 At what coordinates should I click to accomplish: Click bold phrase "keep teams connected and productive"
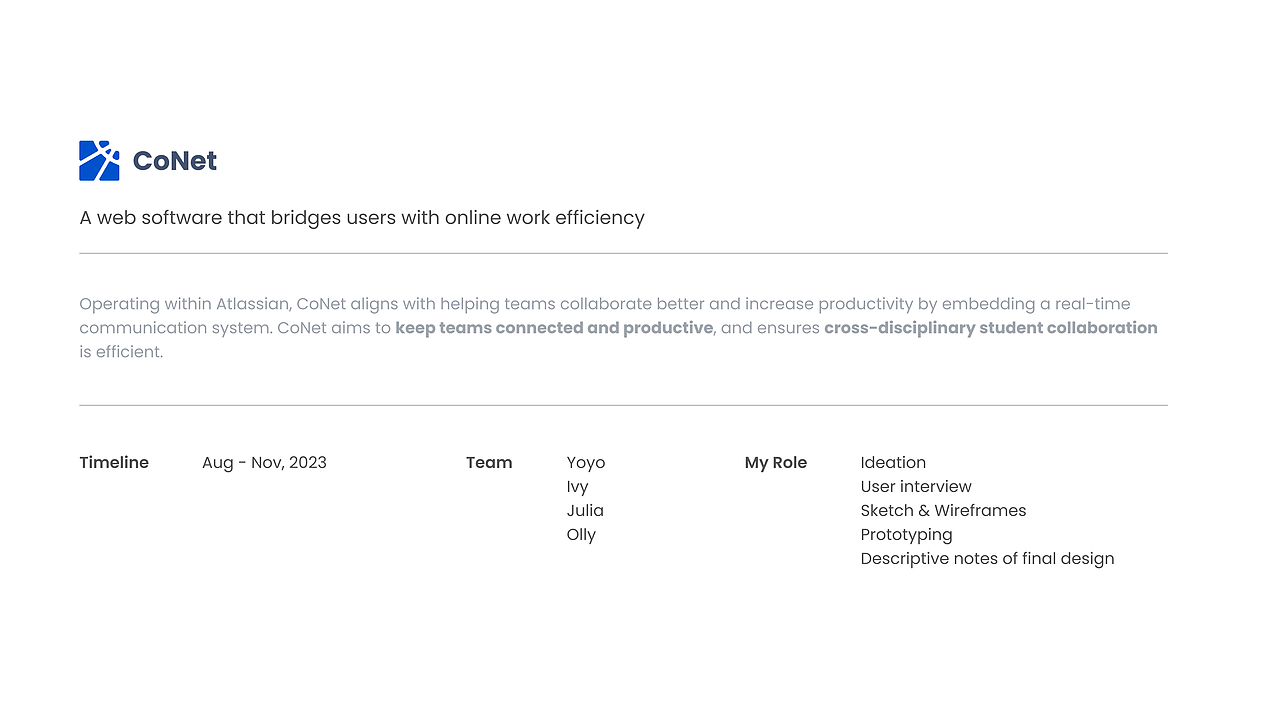(554, 328)
